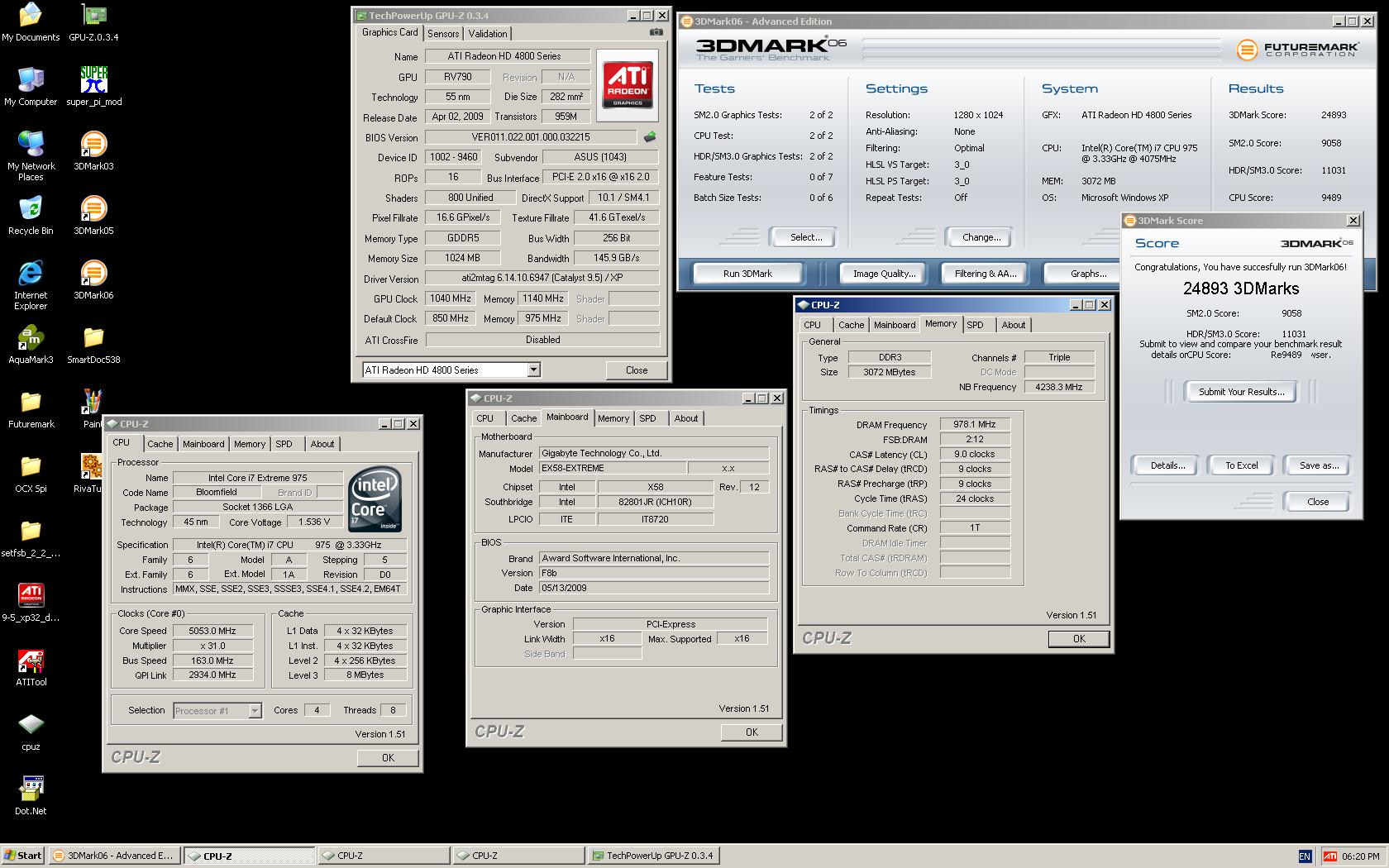Click the To Excel button
The width and height of the screenshot is (1389, 868).
1241,465
